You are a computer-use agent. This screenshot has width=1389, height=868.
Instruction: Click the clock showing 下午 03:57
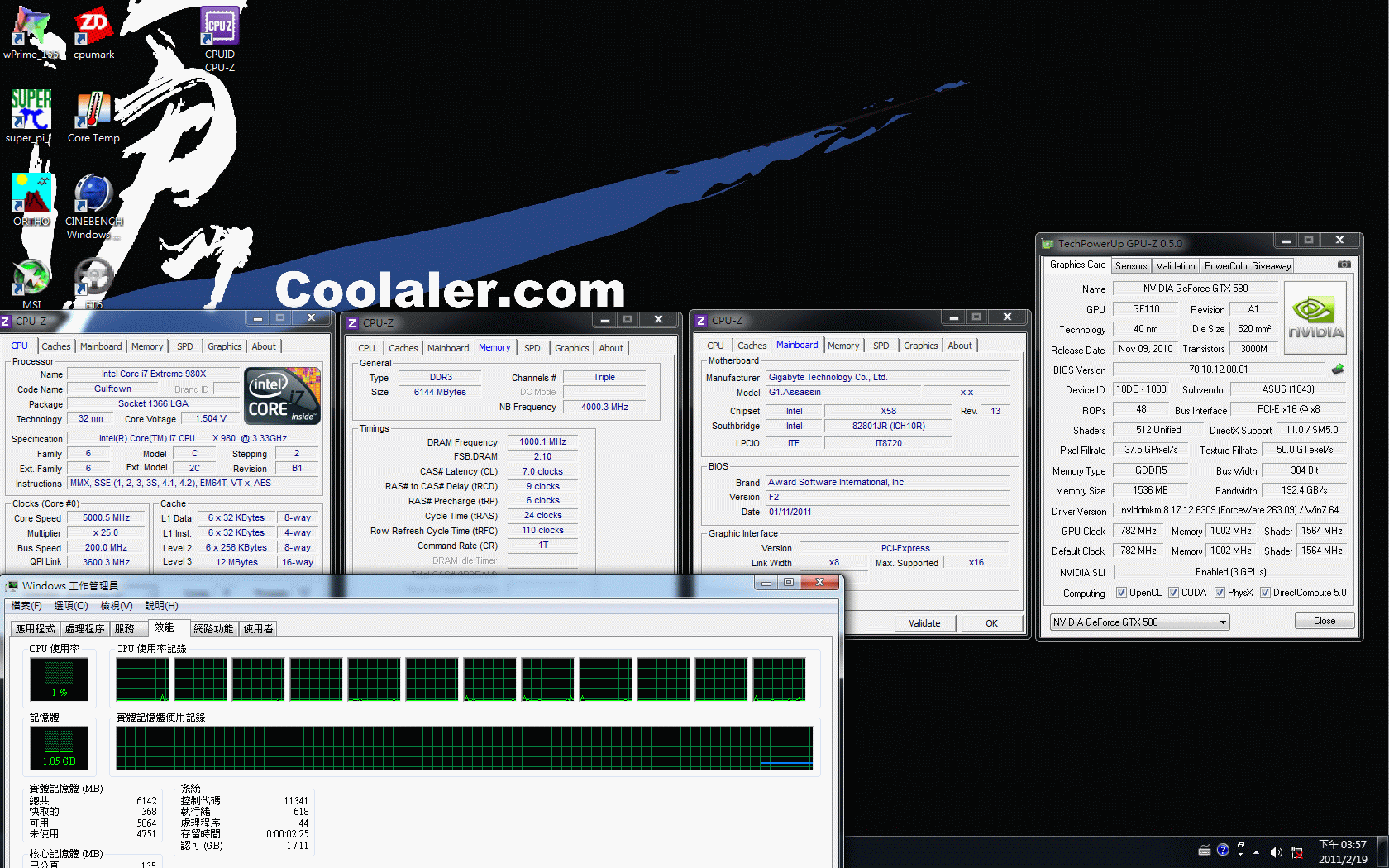pyautogui.click(x=1343, y=851)
